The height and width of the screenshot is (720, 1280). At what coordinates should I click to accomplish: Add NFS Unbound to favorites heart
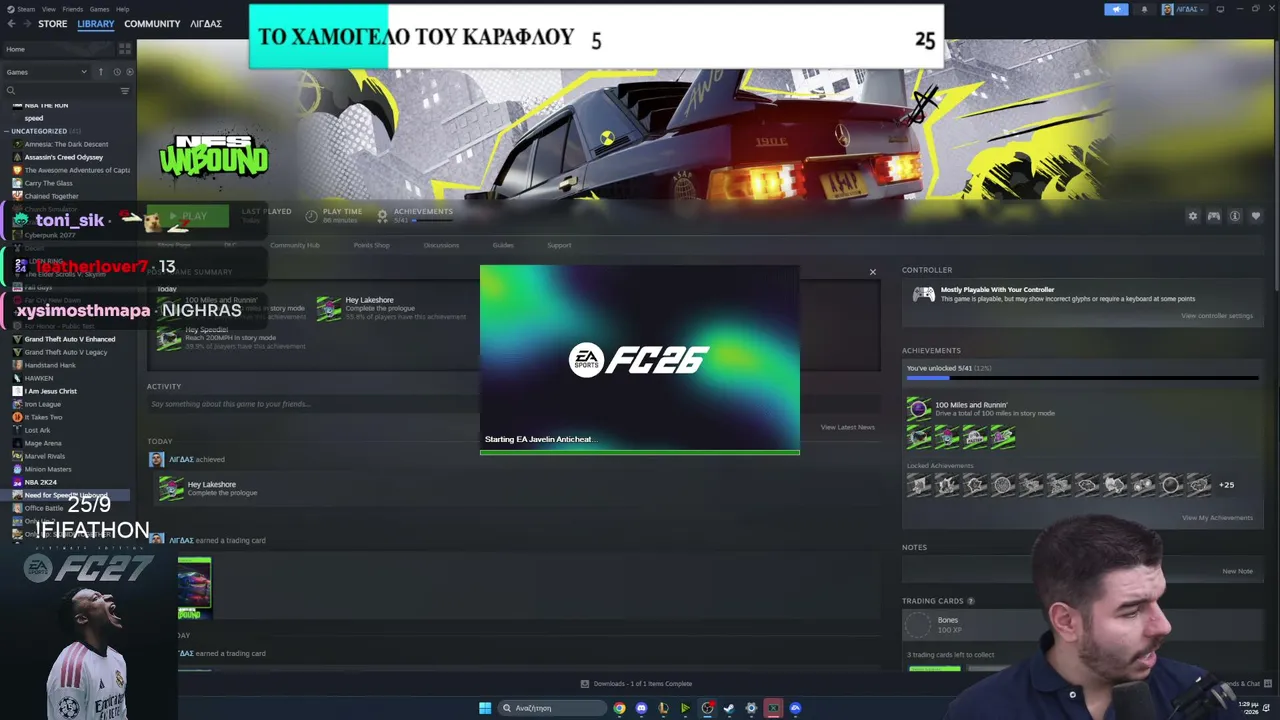[1256, 216]
